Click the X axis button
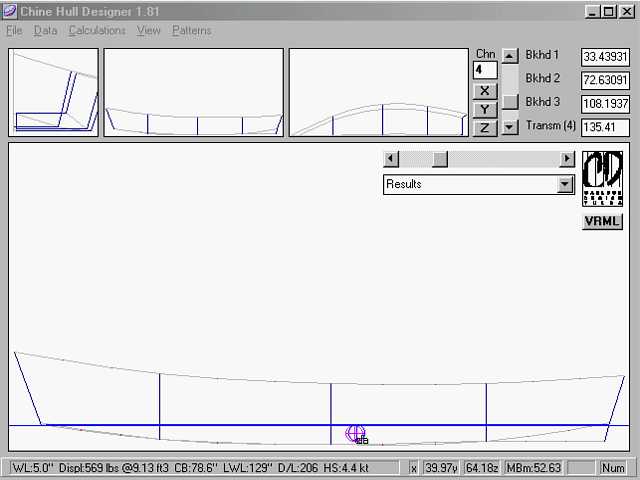The height and width of the screenshot is (480, 640). click(x=484, y=91)
